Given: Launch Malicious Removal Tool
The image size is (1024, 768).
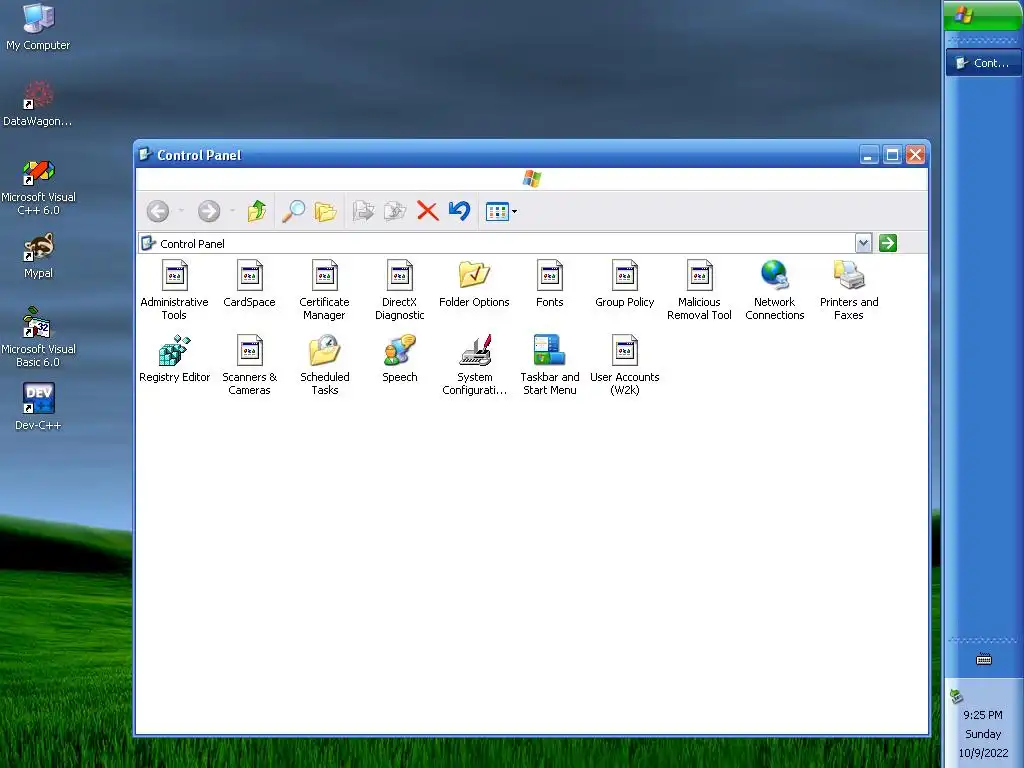Looking at the screenshot, I should [x=699, y=290].
